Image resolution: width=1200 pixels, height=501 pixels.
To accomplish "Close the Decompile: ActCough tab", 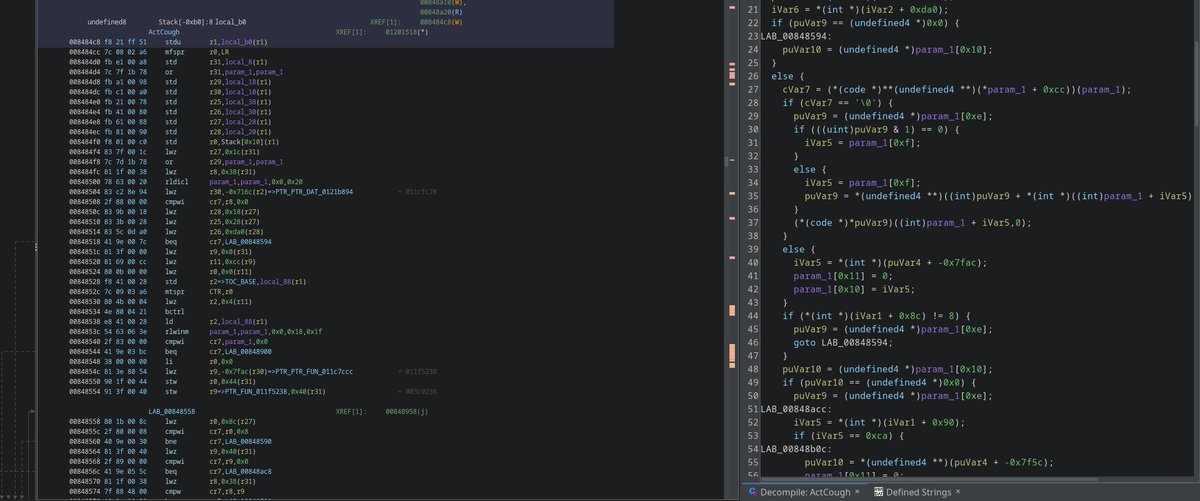I will pos(857,491).
